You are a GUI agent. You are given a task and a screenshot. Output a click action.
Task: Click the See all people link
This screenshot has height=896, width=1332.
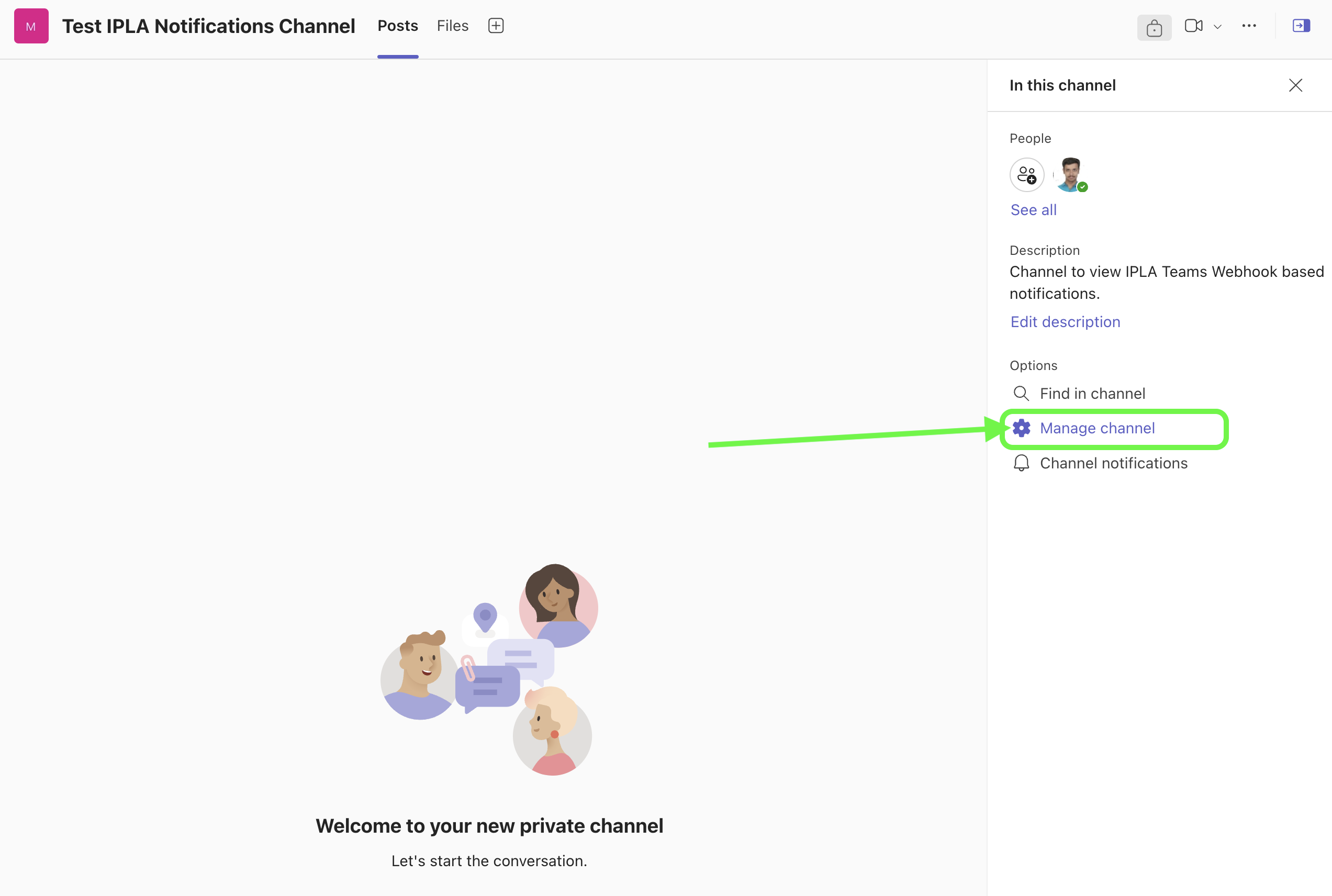pyautogui.click(x=1033, y=210)
